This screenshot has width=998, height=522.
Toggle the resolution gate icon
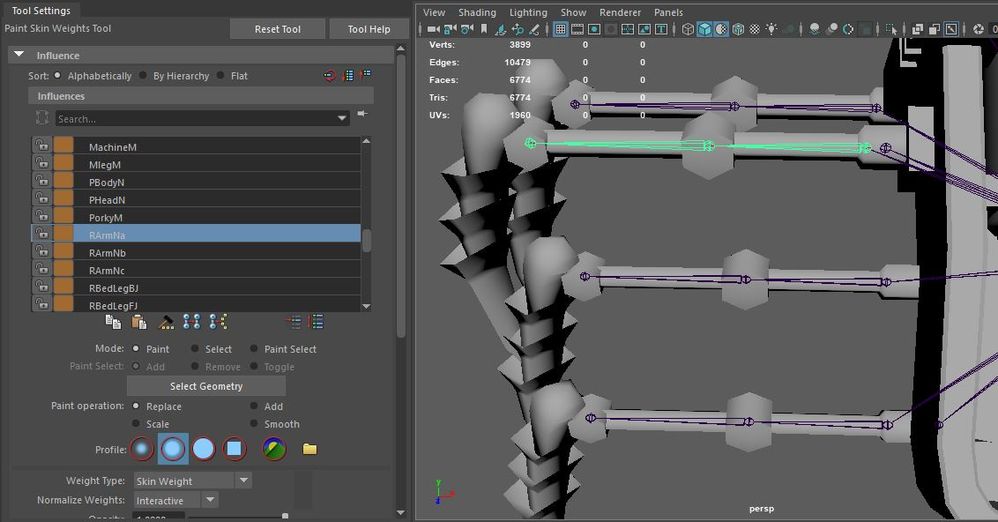pyautogui.click(x=594, y=29)
